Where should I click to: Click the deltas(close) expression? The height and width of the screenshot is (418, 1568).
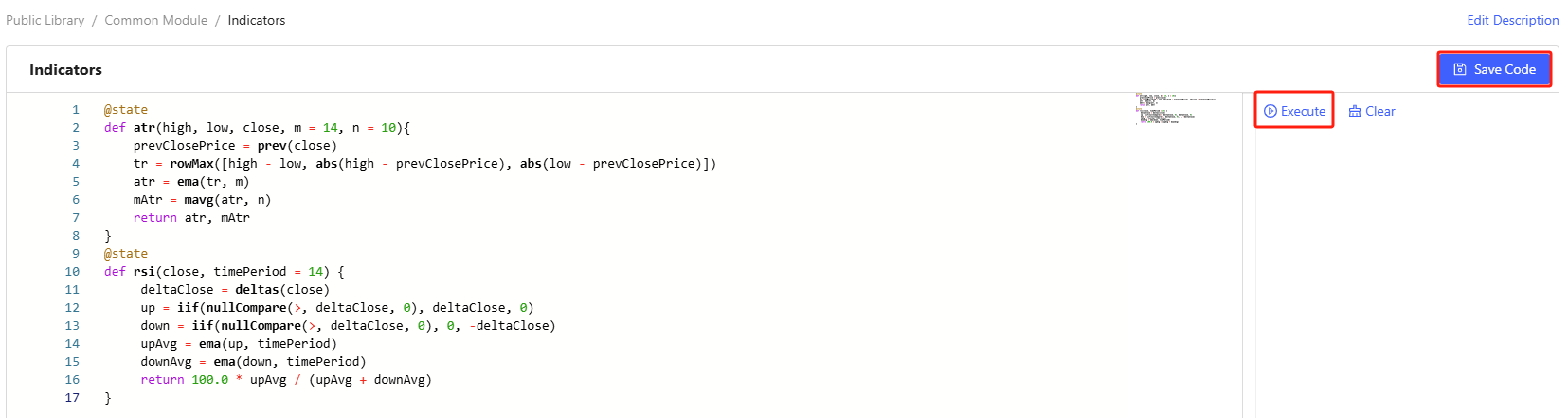coord(281,290)
